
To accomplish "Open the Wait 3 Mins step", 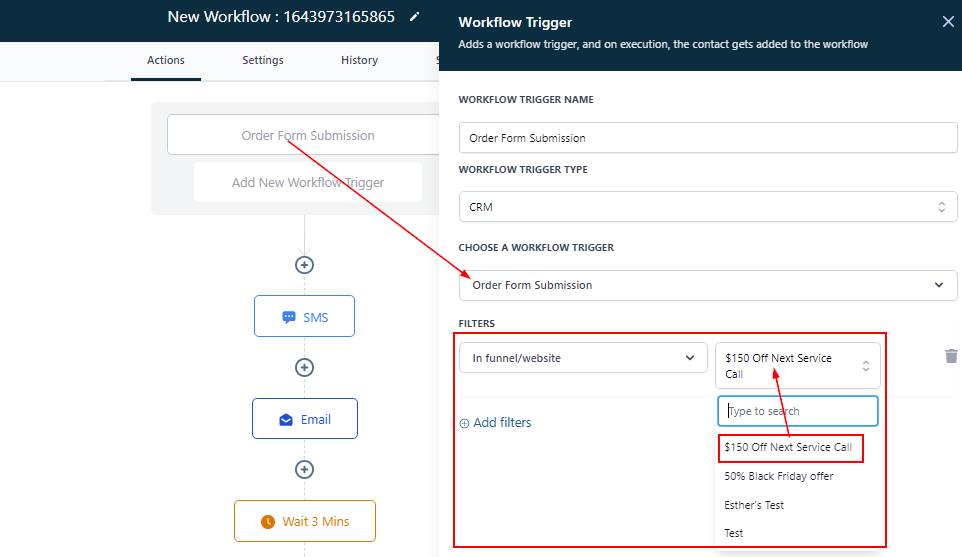I will click(x=305, y=521).
